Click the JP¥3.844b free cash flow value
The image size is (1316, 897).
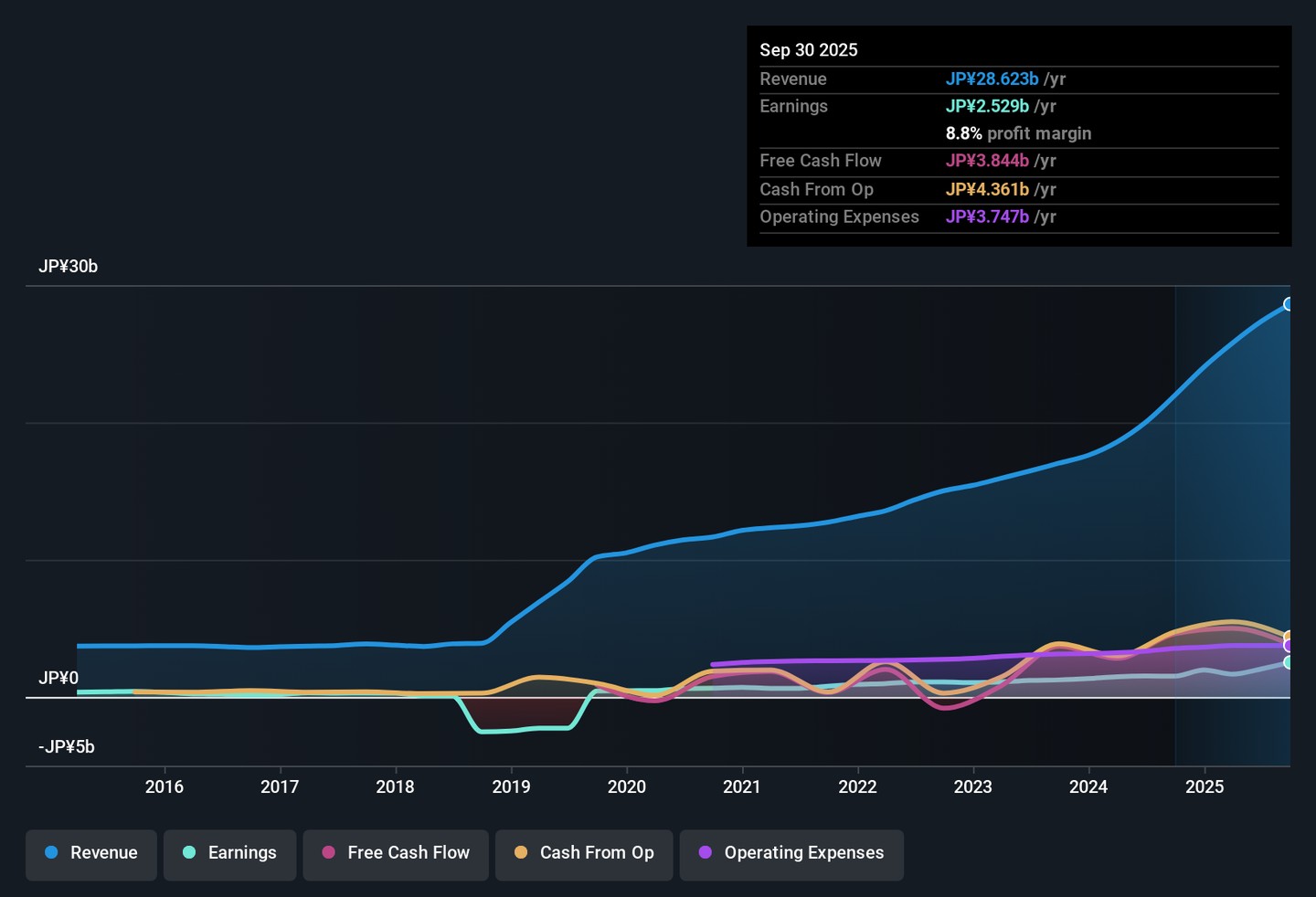click(x=988, y=161)
